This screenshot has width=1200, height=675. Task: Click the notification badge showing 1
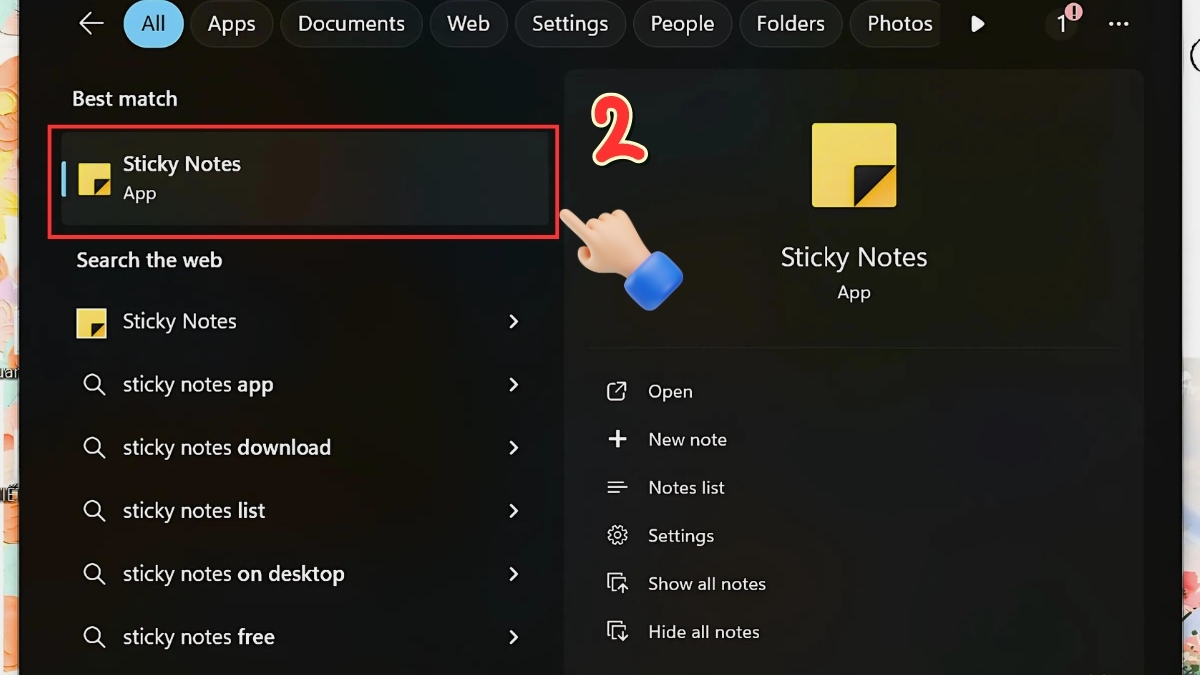[1064, 24]
